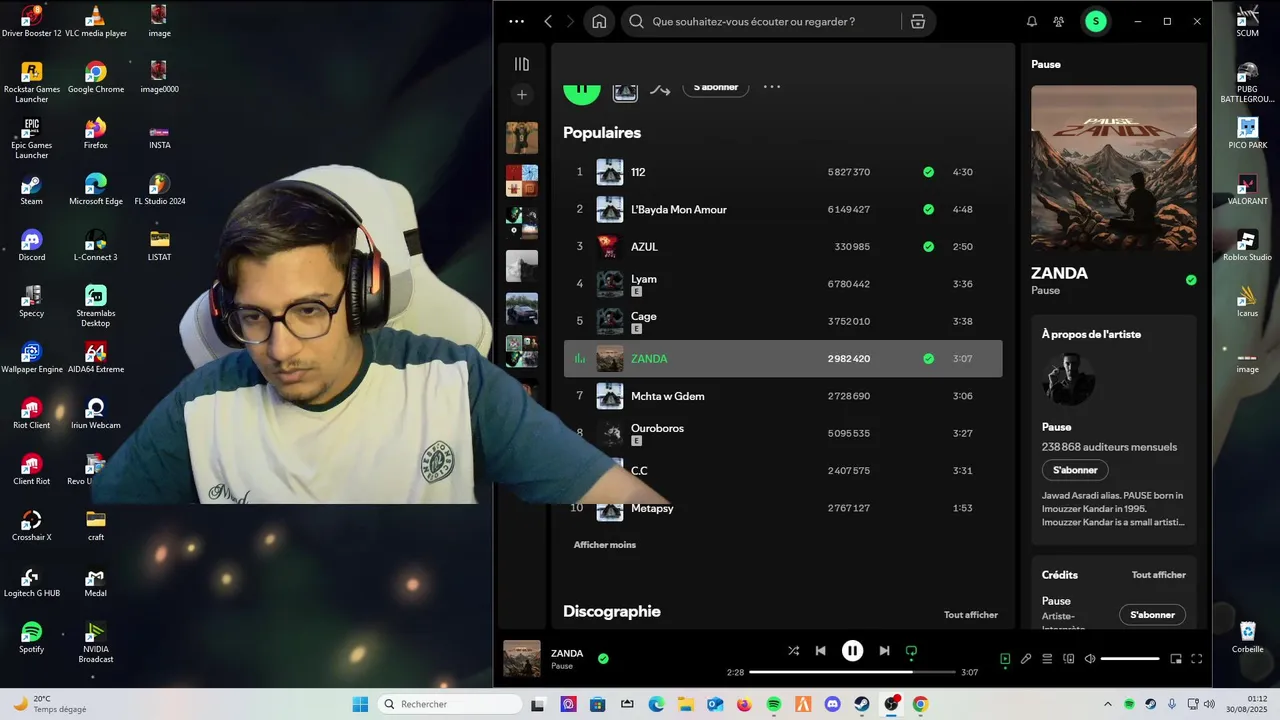Viewport: 1280px width, 720px height.
Task: Go to Spotify Home
Action: [599, 21]
